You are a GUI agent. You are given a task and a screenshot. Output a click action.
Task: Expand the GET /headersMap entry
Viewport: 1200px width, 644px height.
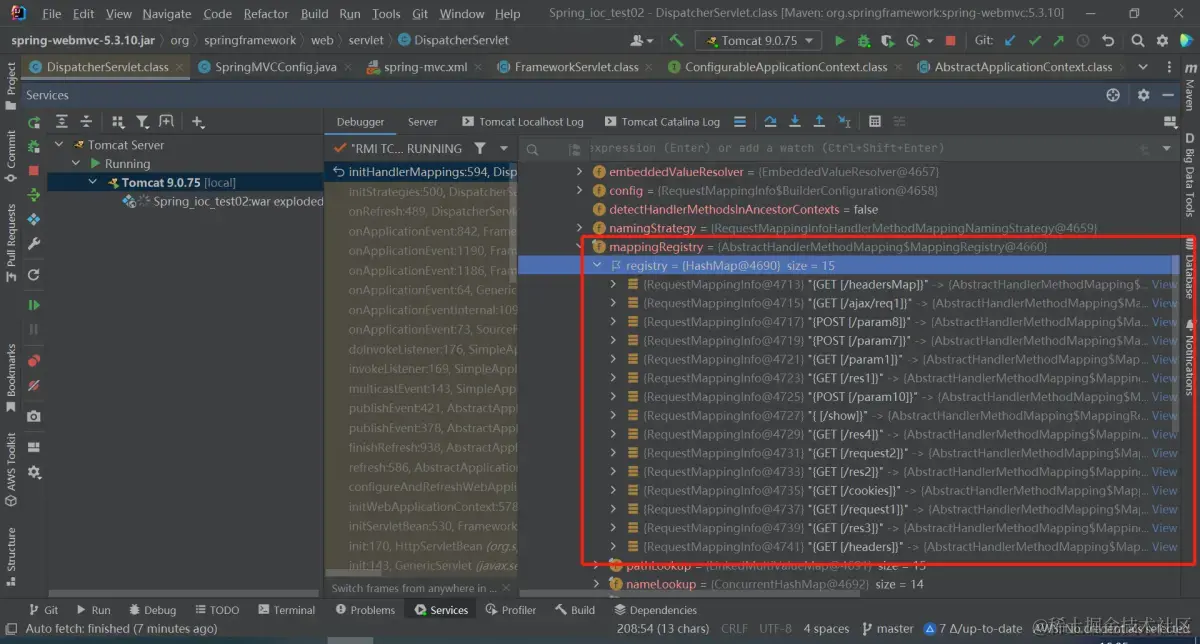click(x=613, y=285)
